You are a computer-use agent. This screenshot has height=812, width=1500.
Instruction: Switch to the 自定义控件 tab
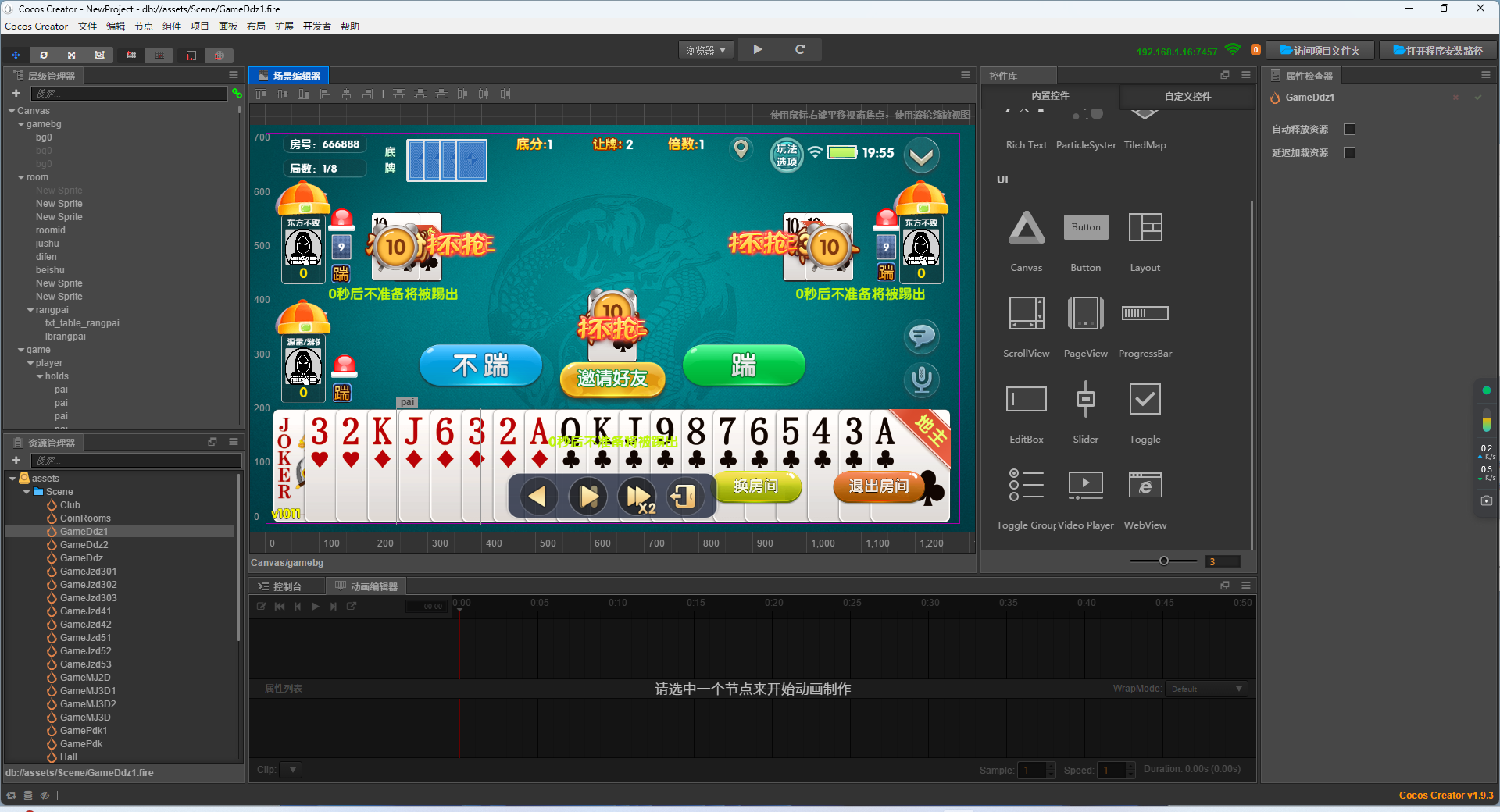(1187, 96)
